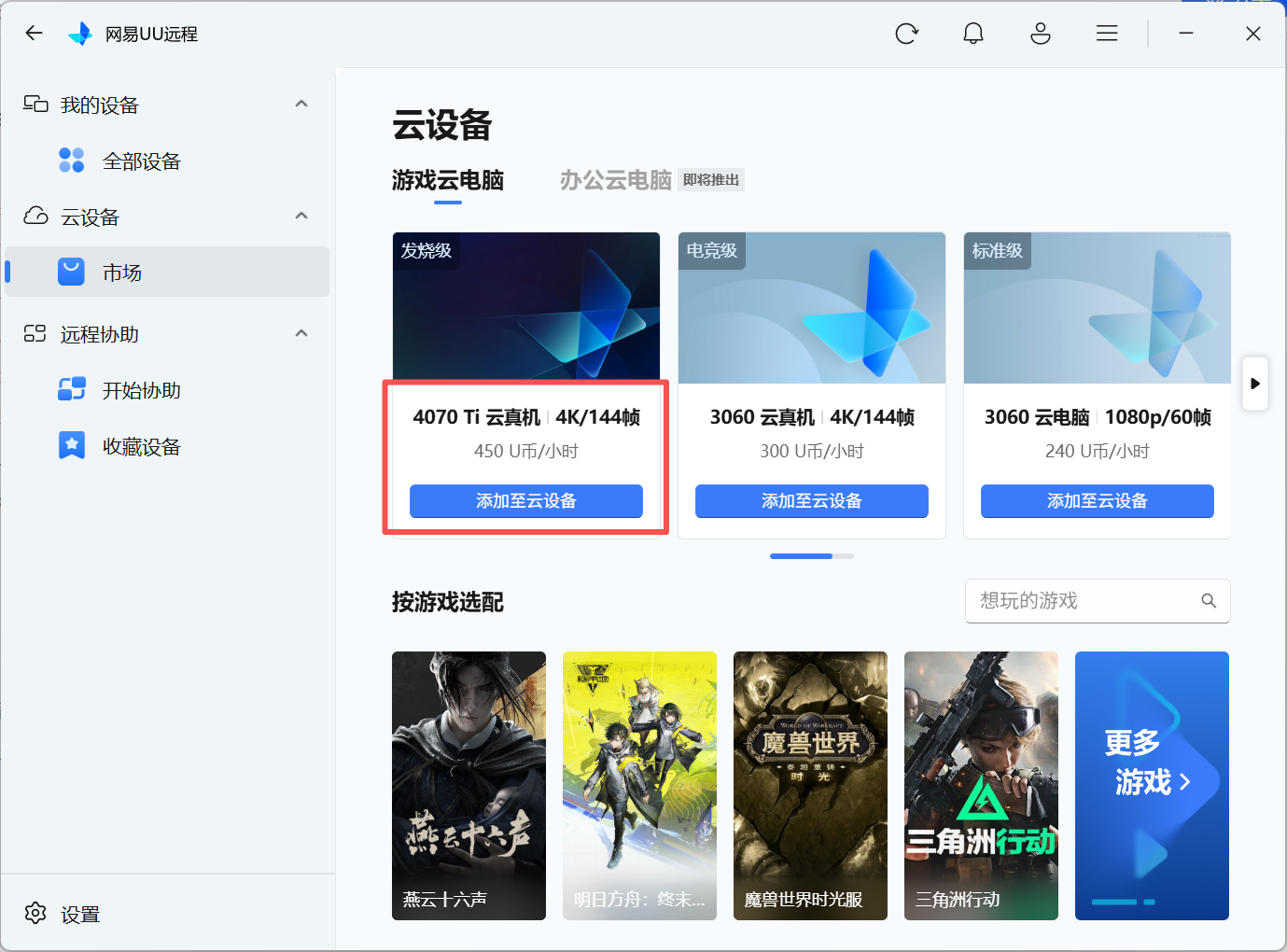Click the 240 U币/小时 price text

[1098, 452]
